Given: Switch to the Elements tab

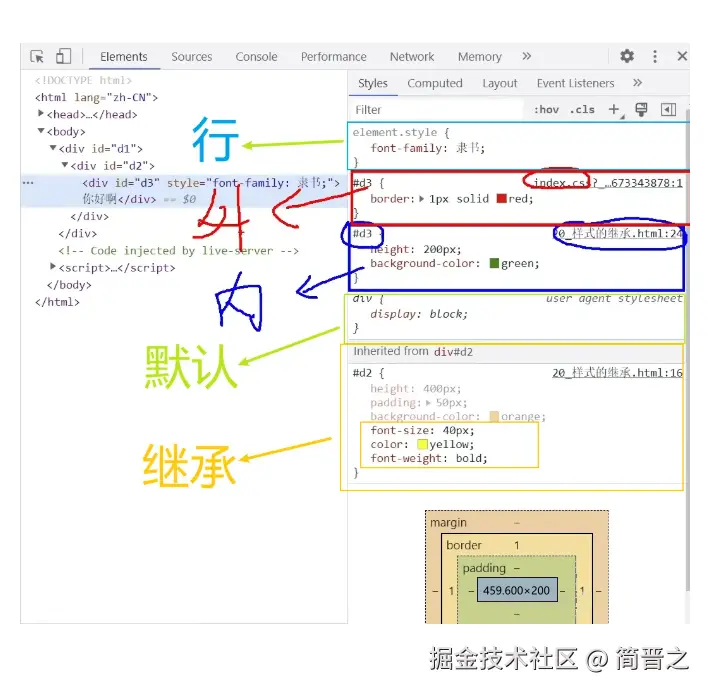Looking at the screenshot, I should [x=124, y=57].
